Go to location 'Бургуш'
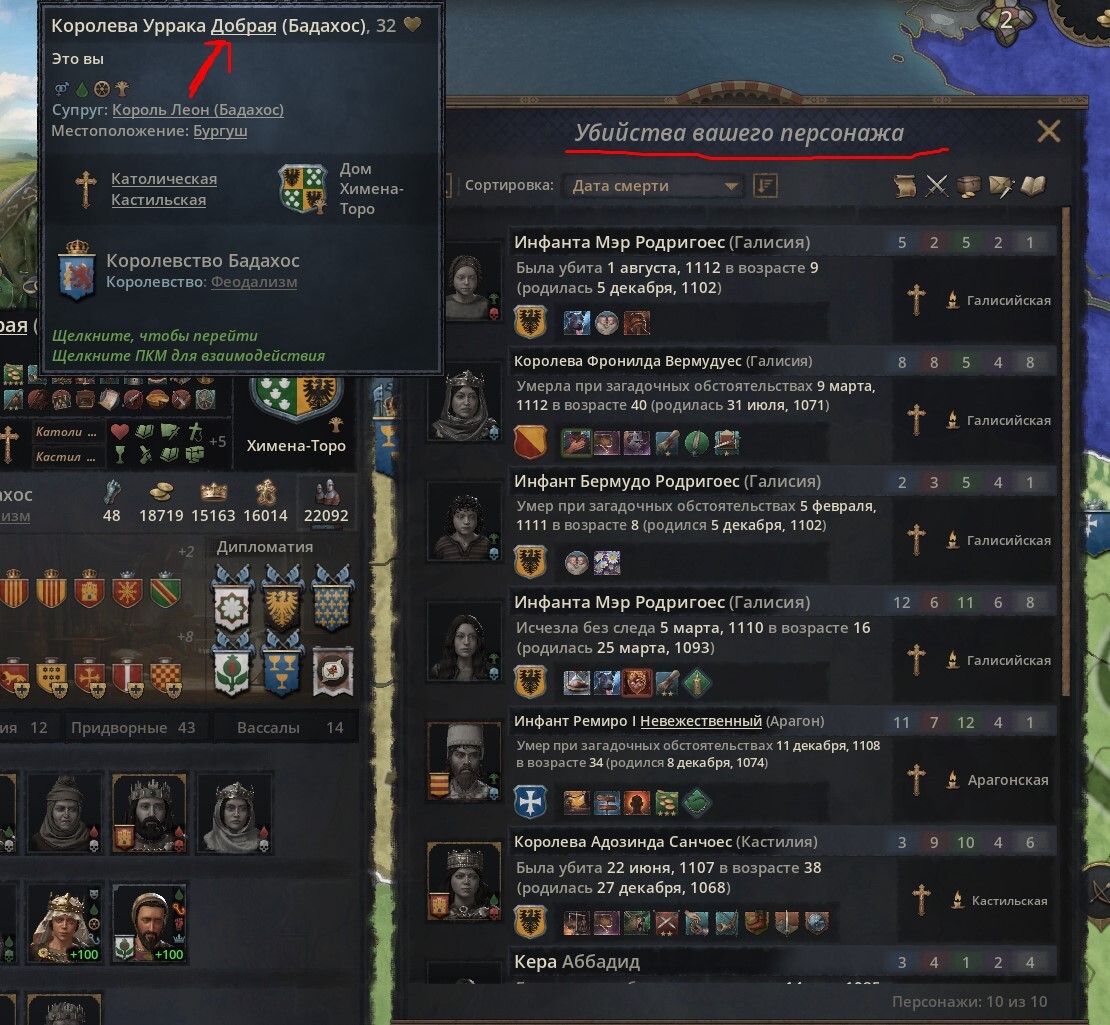The width and height of the screenshot is (1110, 1025). click(x=220, y=131)
